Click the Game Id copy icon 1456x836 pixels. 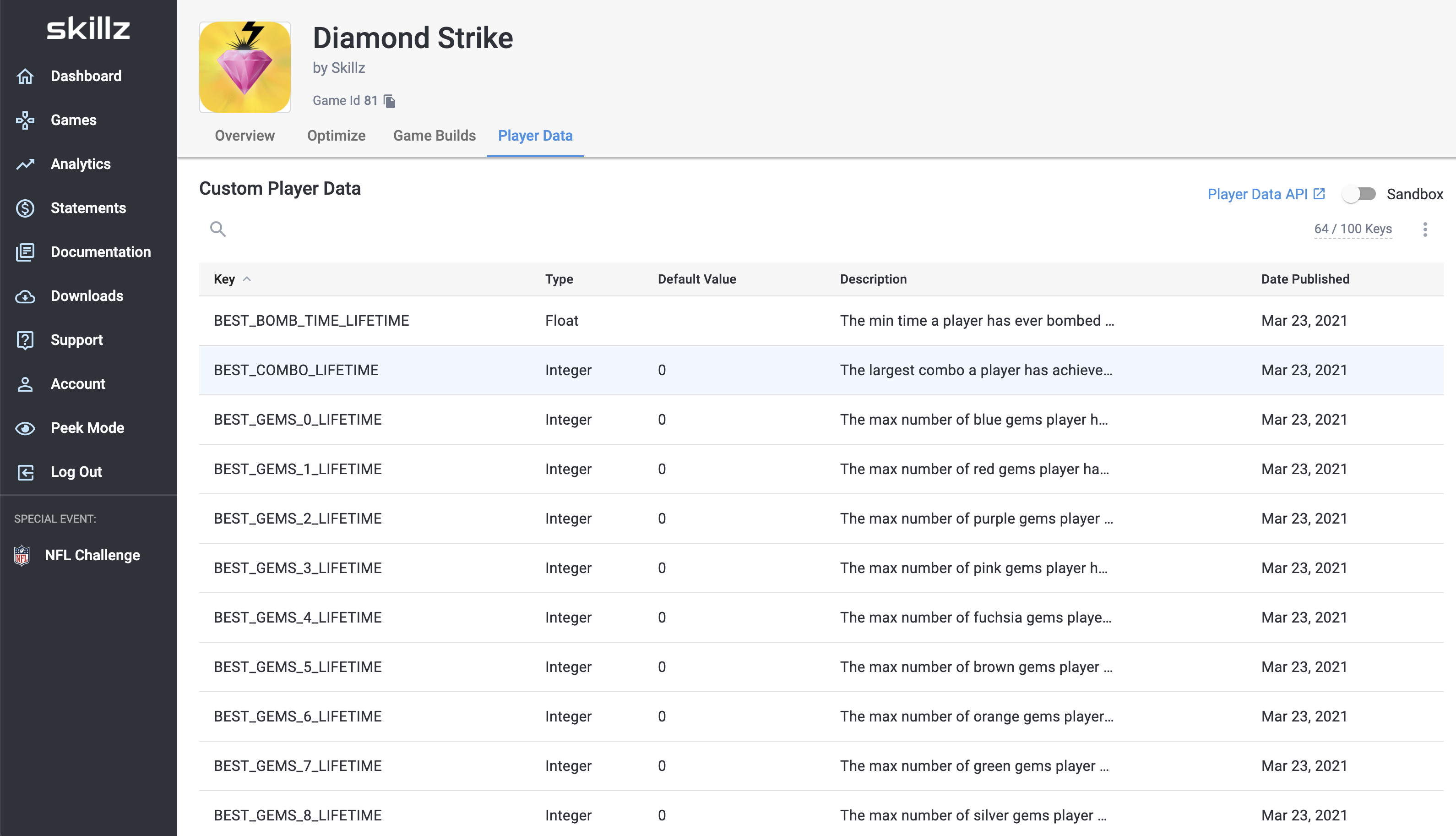pos(390,100)
